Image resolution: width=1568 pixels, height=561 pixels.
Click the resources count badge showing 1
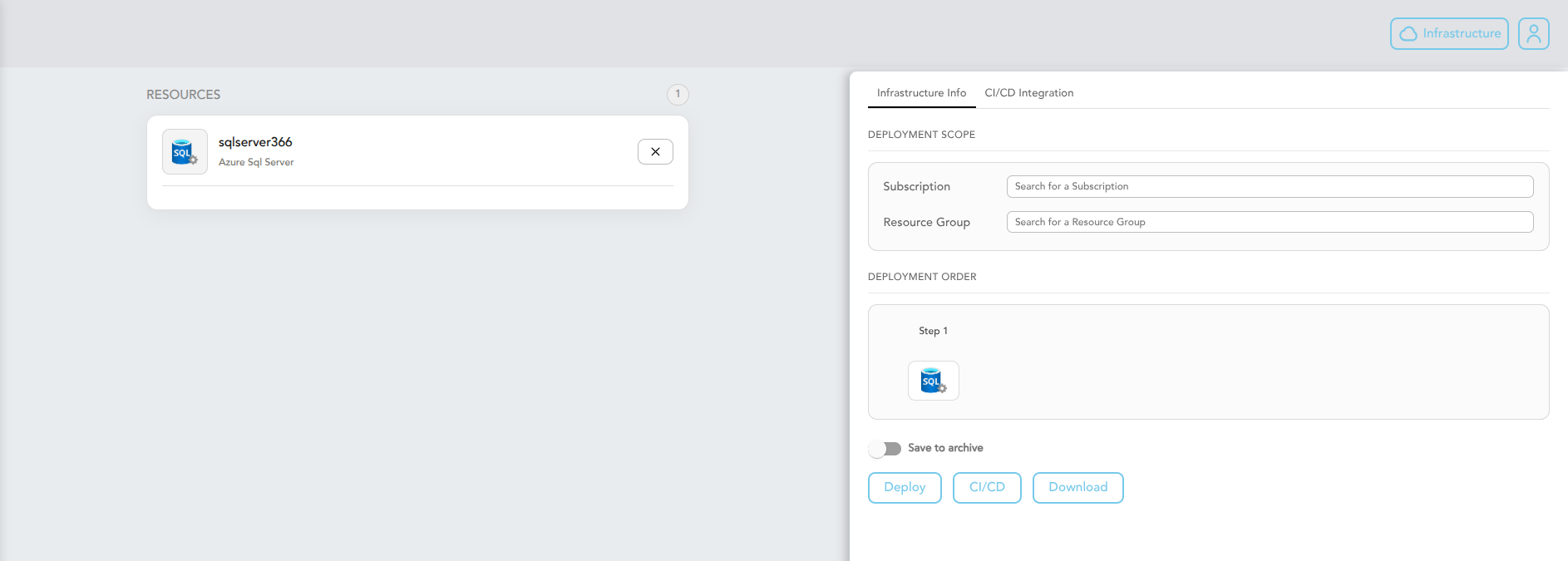click(x=678, y=94)
